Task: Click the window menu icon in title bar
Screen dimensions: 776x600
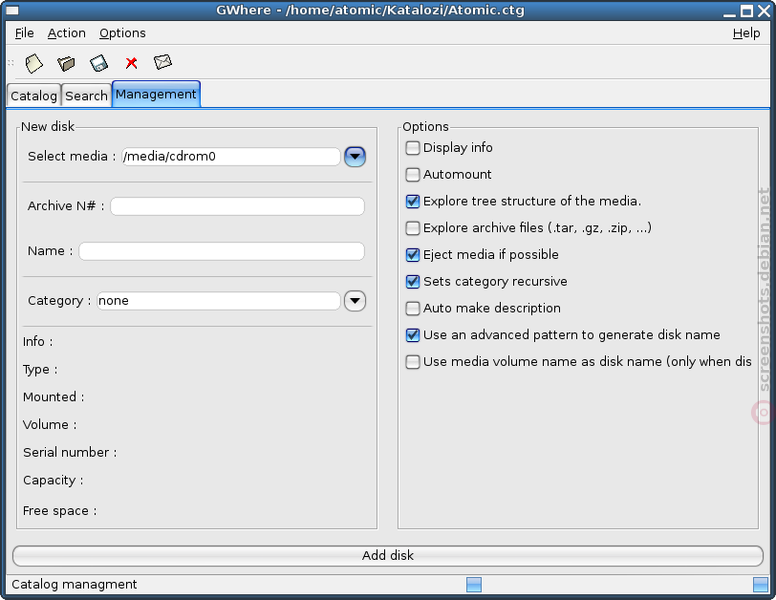Action: [x=12, y=10]
